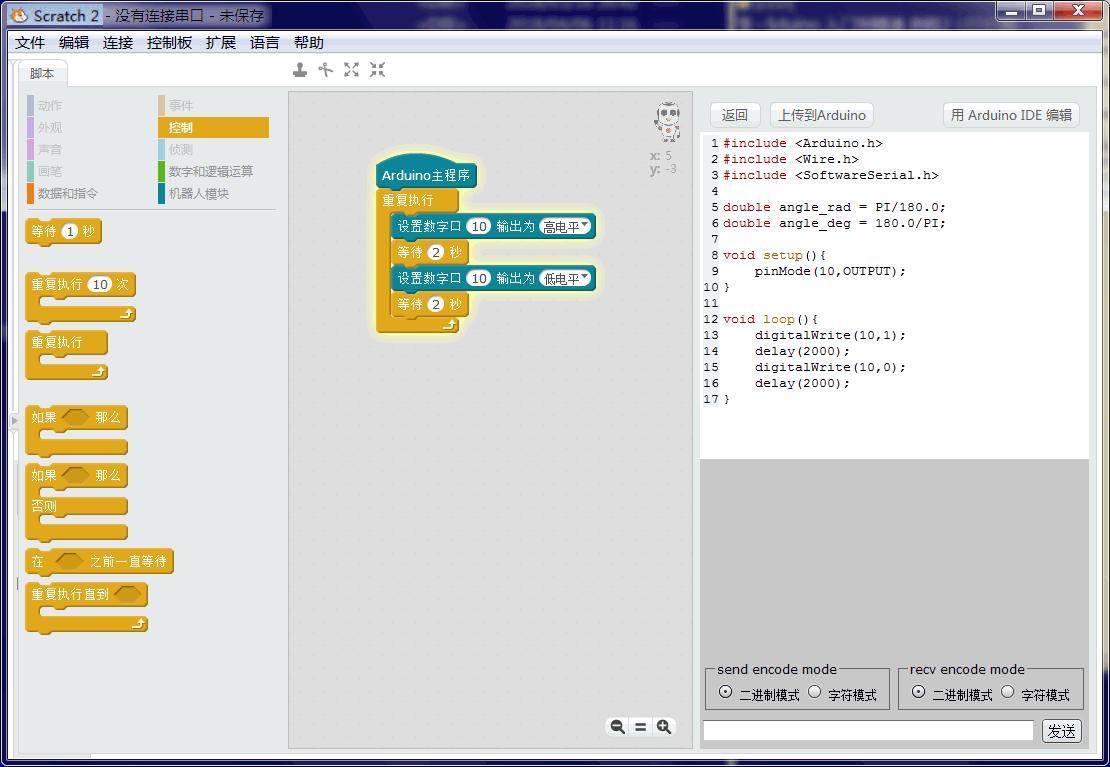Image resolution: width=1110 pixels, height=767 pixels.
Task: Select the stamp duplicate tool
Action: pos(300,69)
